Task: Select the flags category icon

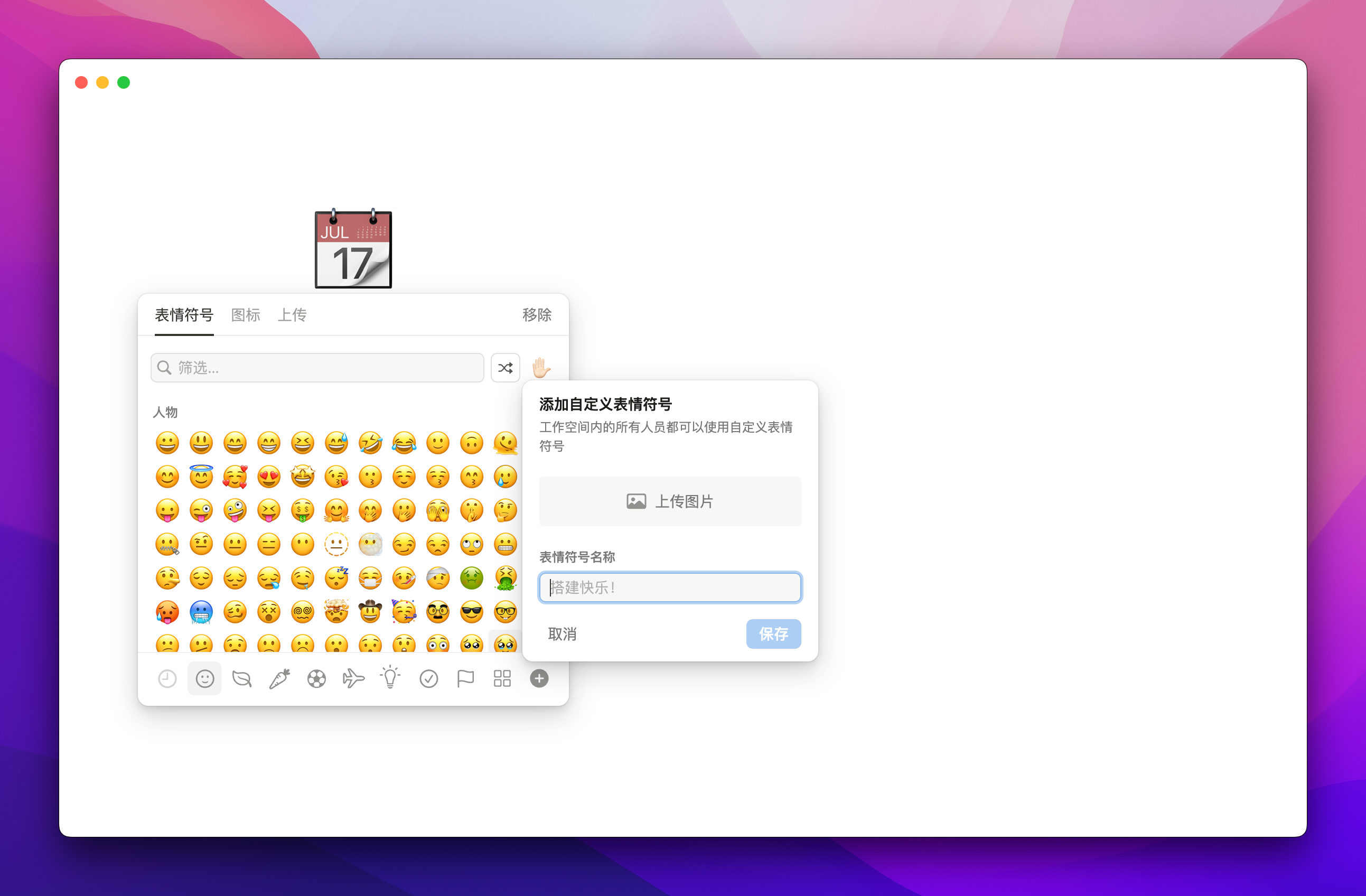Action: click(465, 679)
